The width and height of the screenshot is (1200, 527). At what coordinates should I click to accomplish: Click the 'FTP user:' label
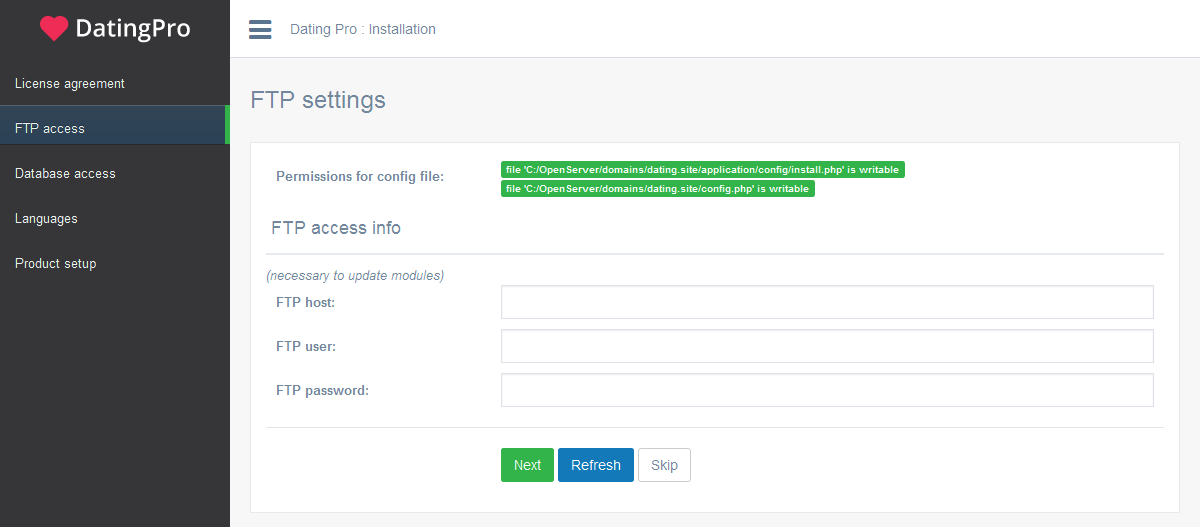[x=306, y=346]
